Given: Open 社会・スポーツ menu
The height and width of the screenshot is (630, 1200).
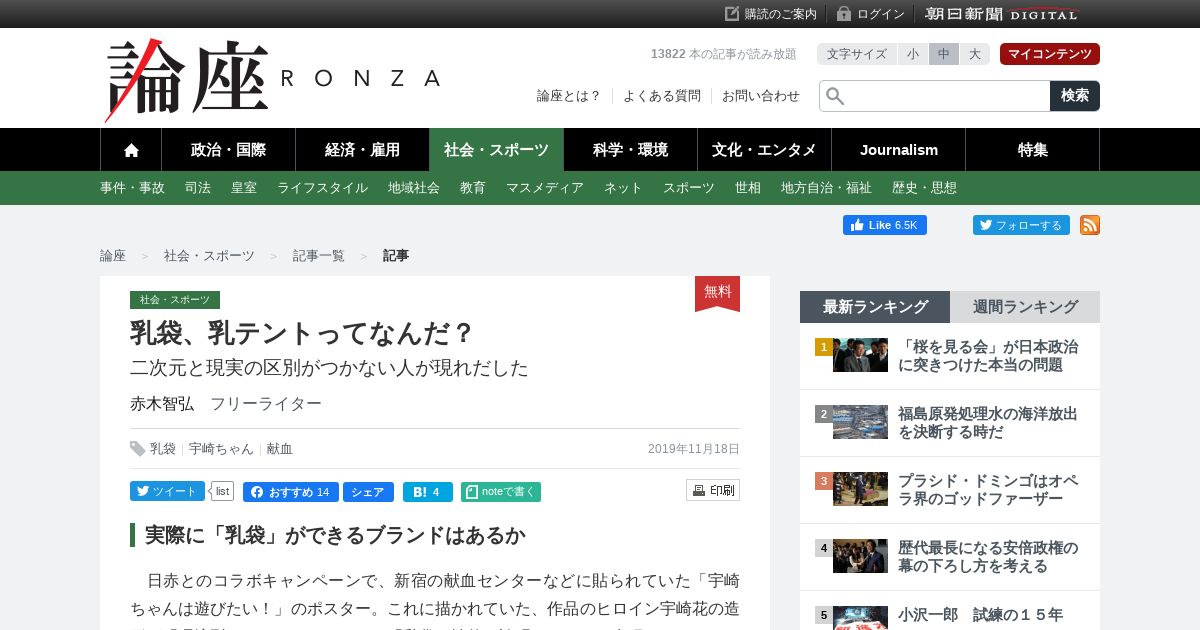Looking at the screenshot, I should tap(496, 150).
